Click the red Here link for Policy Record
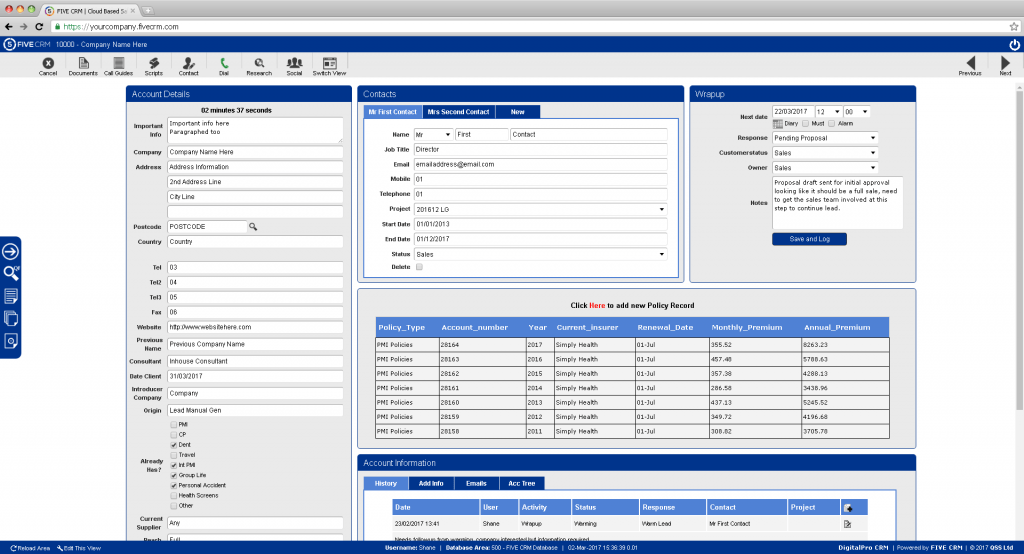The height and width of the screenshot is (554, 1024). (x=597, y=305)
